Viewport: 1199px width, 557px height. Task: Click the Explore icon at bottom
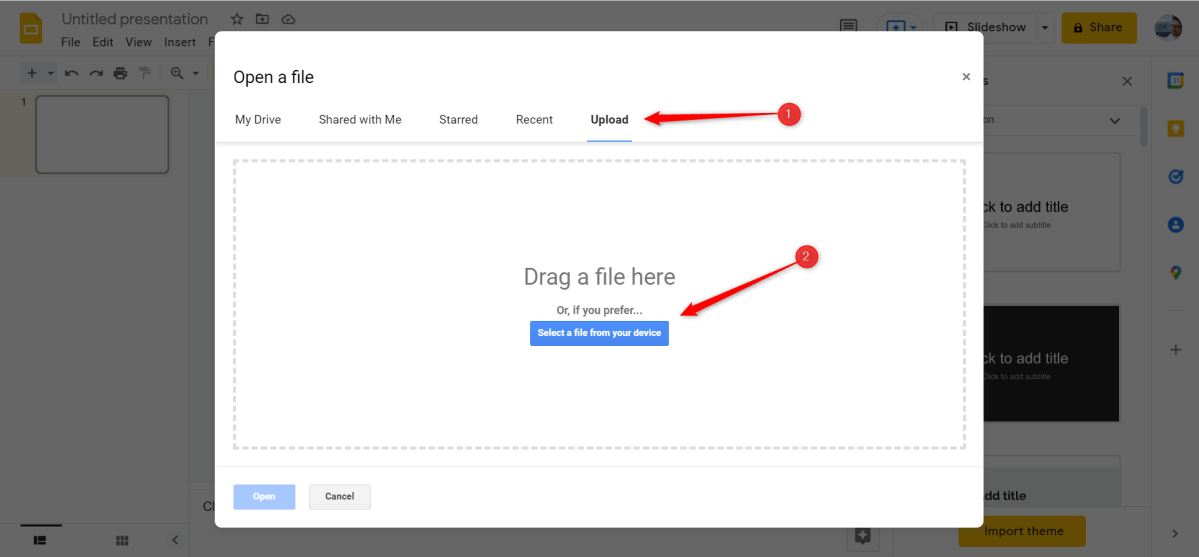(x=863, y=536)
